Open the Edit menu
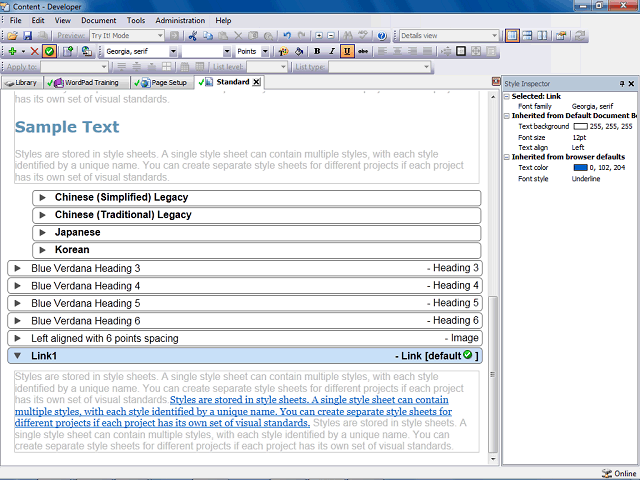Screen dimensions: 640x480 [38, 20]
